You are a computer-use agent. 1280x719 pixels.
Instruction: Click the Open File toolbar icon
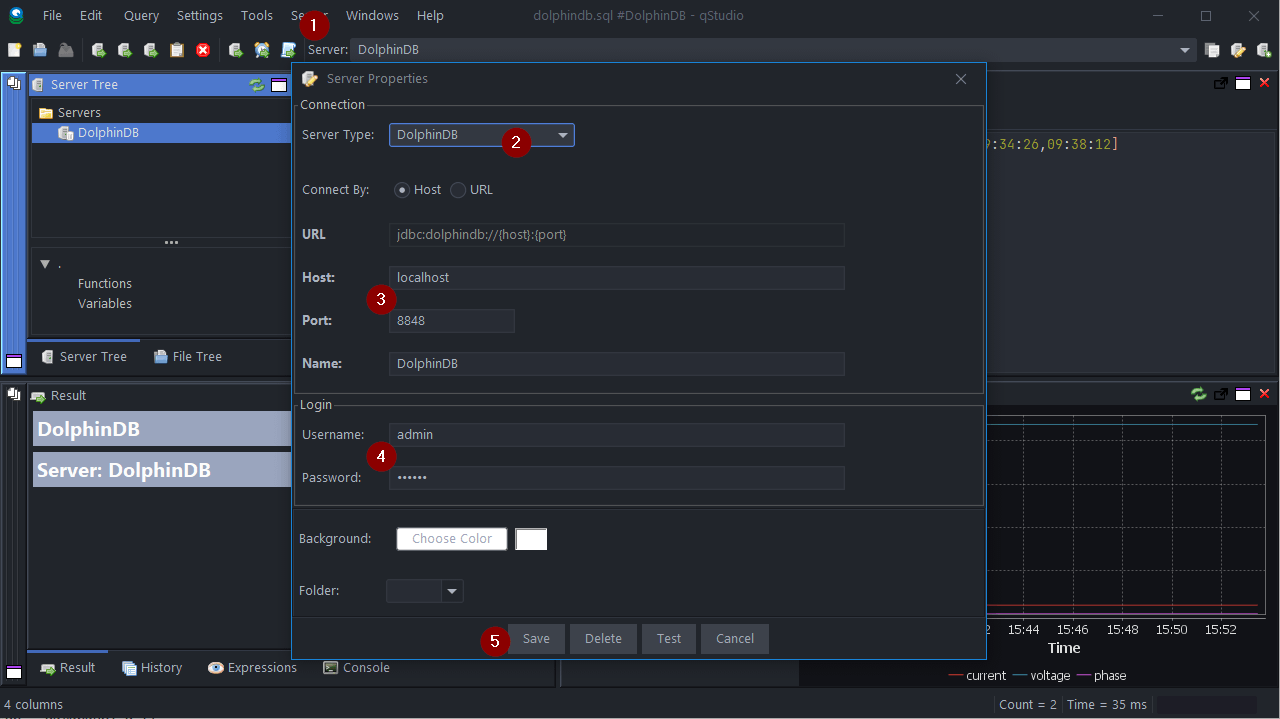click(40, 50)
